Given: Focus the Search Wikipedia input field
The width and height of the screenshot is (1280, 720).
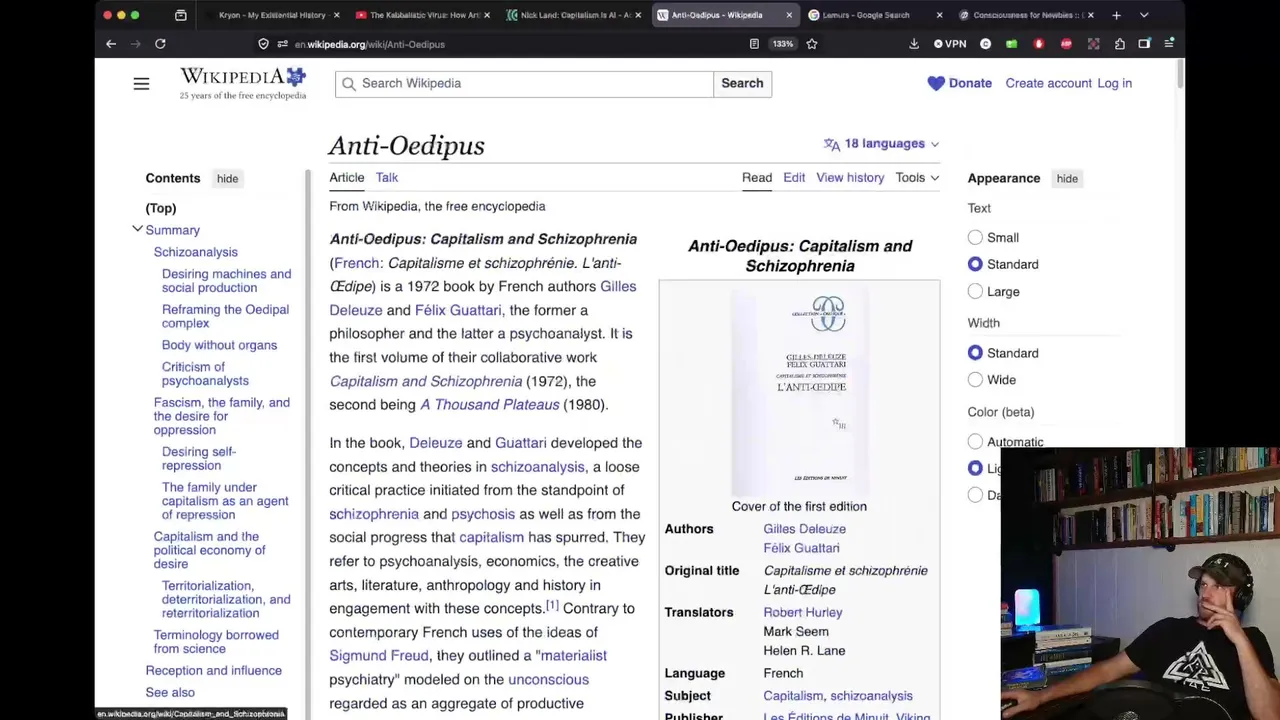Looking at the screenshot, I should [524, 84].
